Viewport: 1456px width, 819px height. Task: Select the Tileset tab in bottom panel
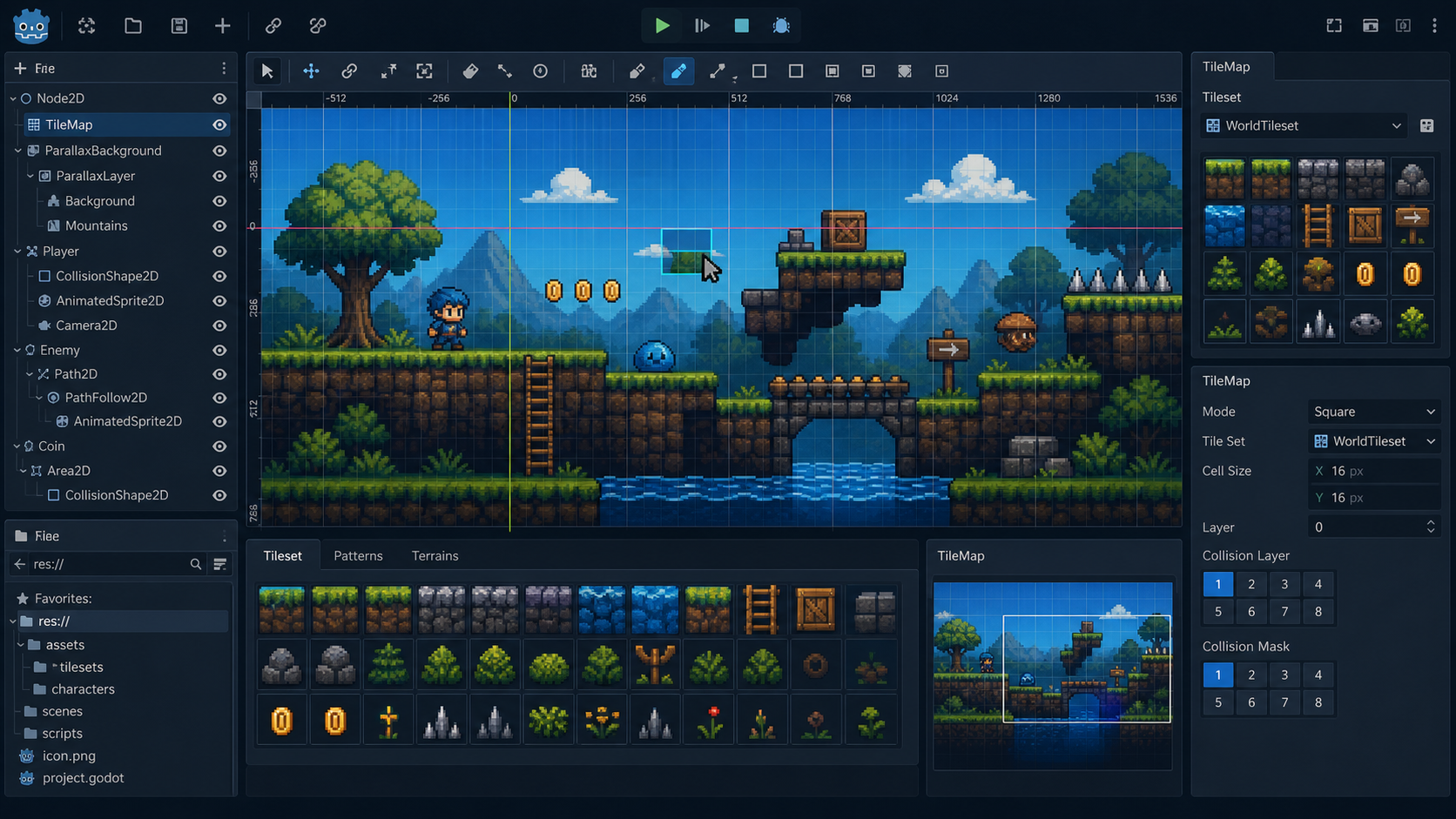282,555
